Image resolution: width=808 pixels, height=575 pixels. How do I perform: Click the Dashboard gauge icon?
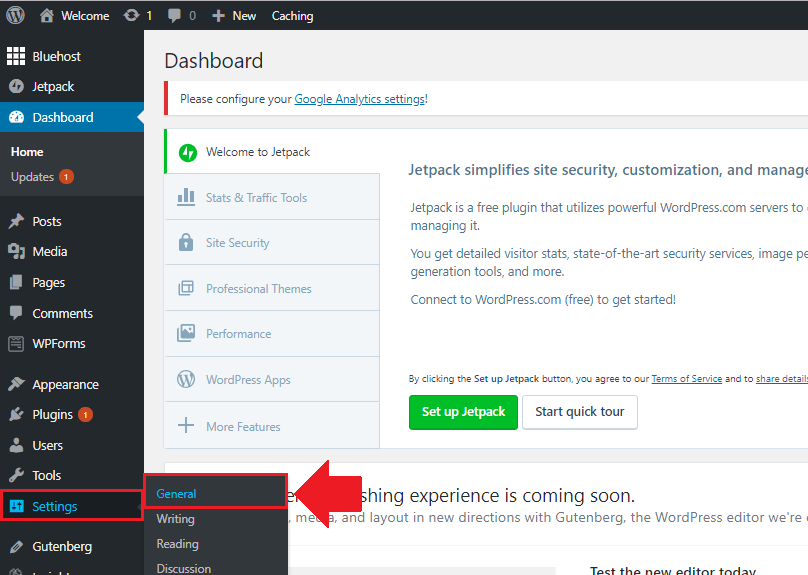coord(16,117)
